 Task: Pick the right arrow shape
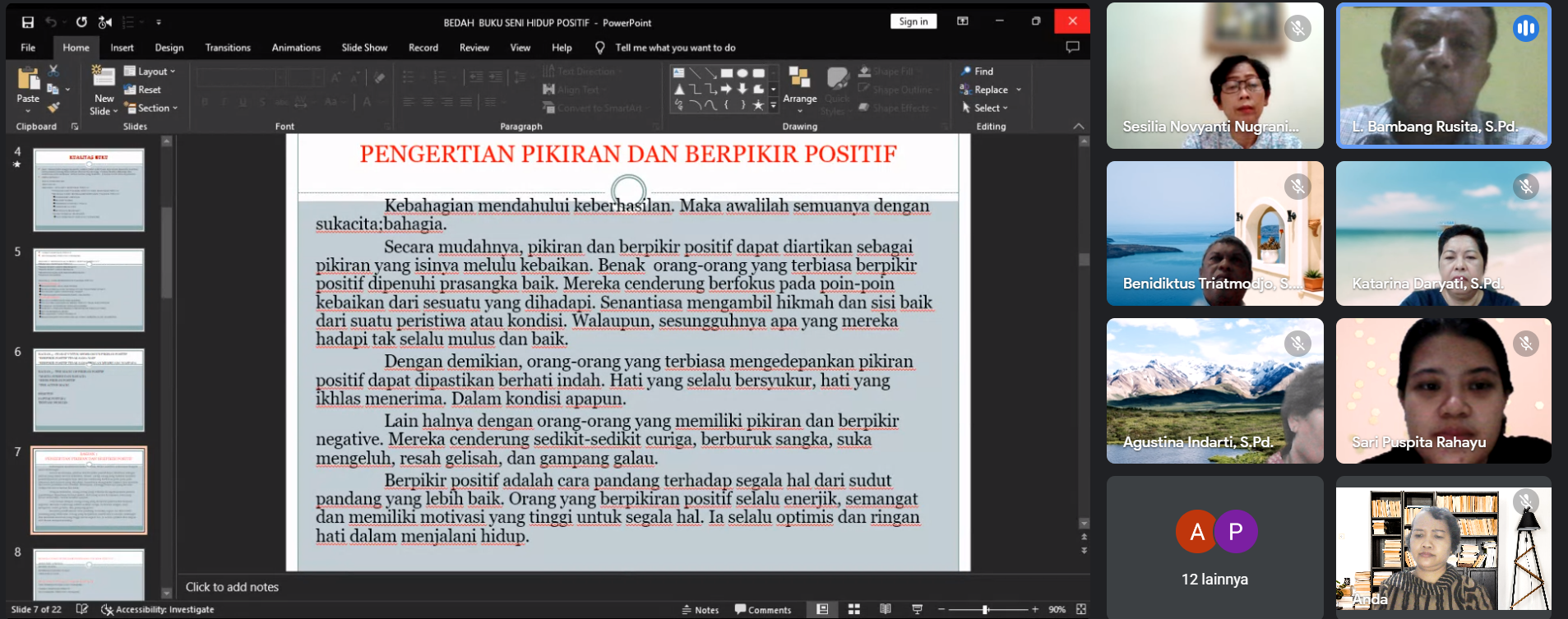pyautogui.click(x=726, y=89)
